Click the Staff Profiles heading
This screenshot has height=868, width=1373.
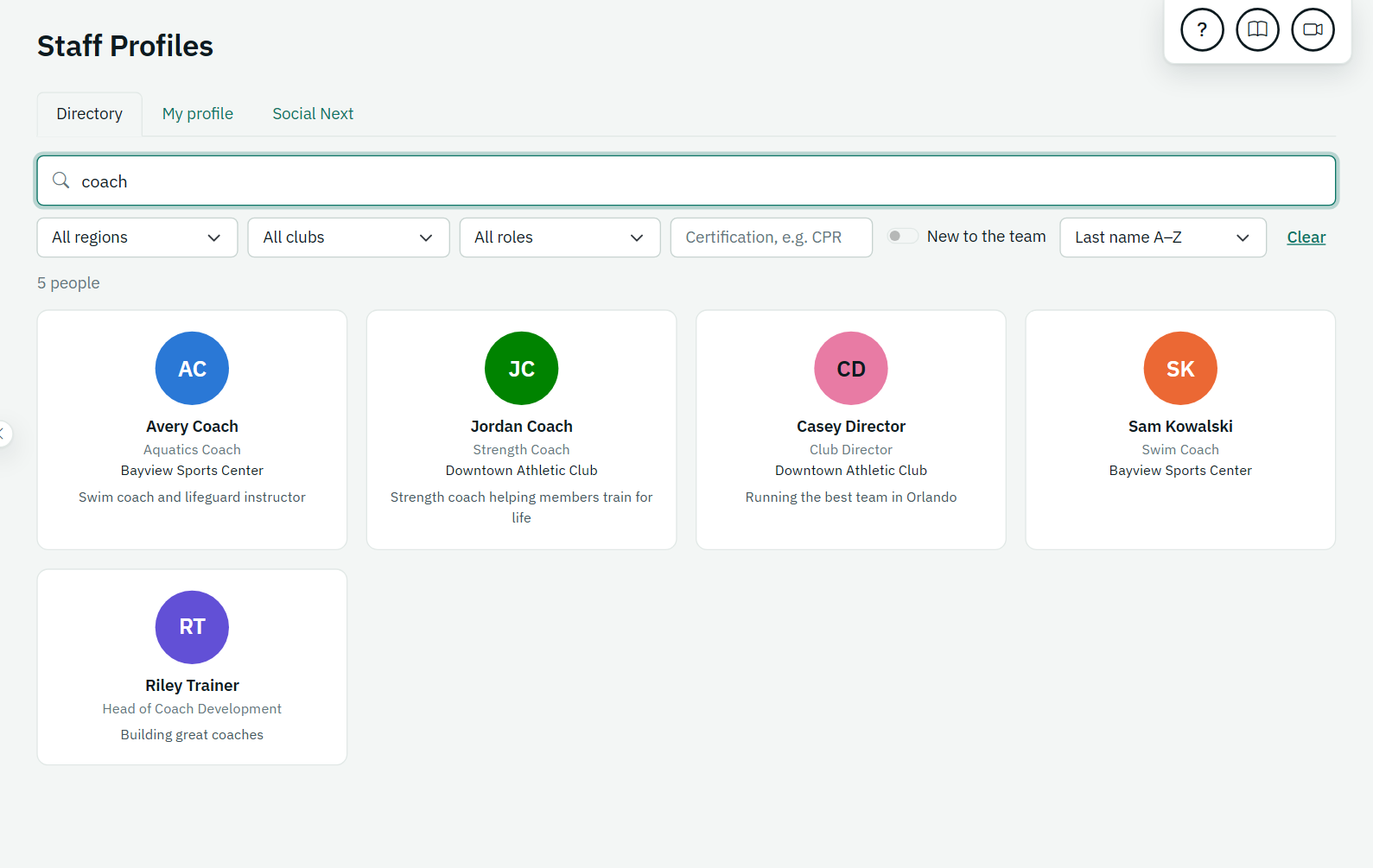point(125,46)
